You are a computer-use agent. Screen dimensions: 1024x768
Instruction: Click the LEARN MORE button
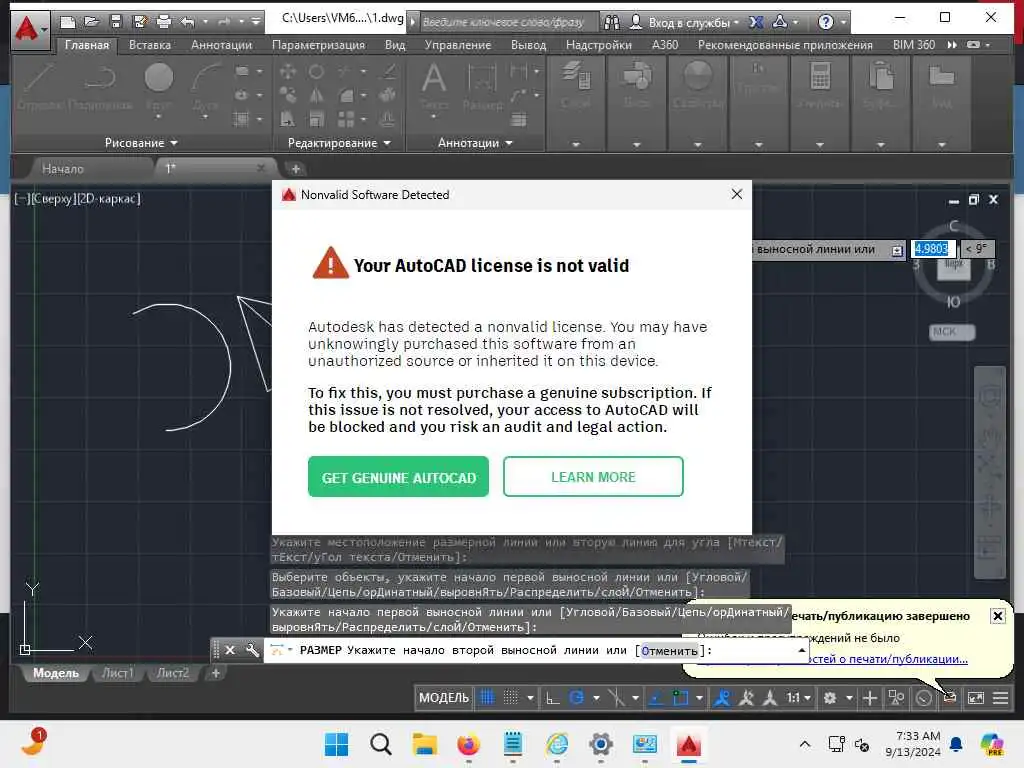[x=593, y=477]
